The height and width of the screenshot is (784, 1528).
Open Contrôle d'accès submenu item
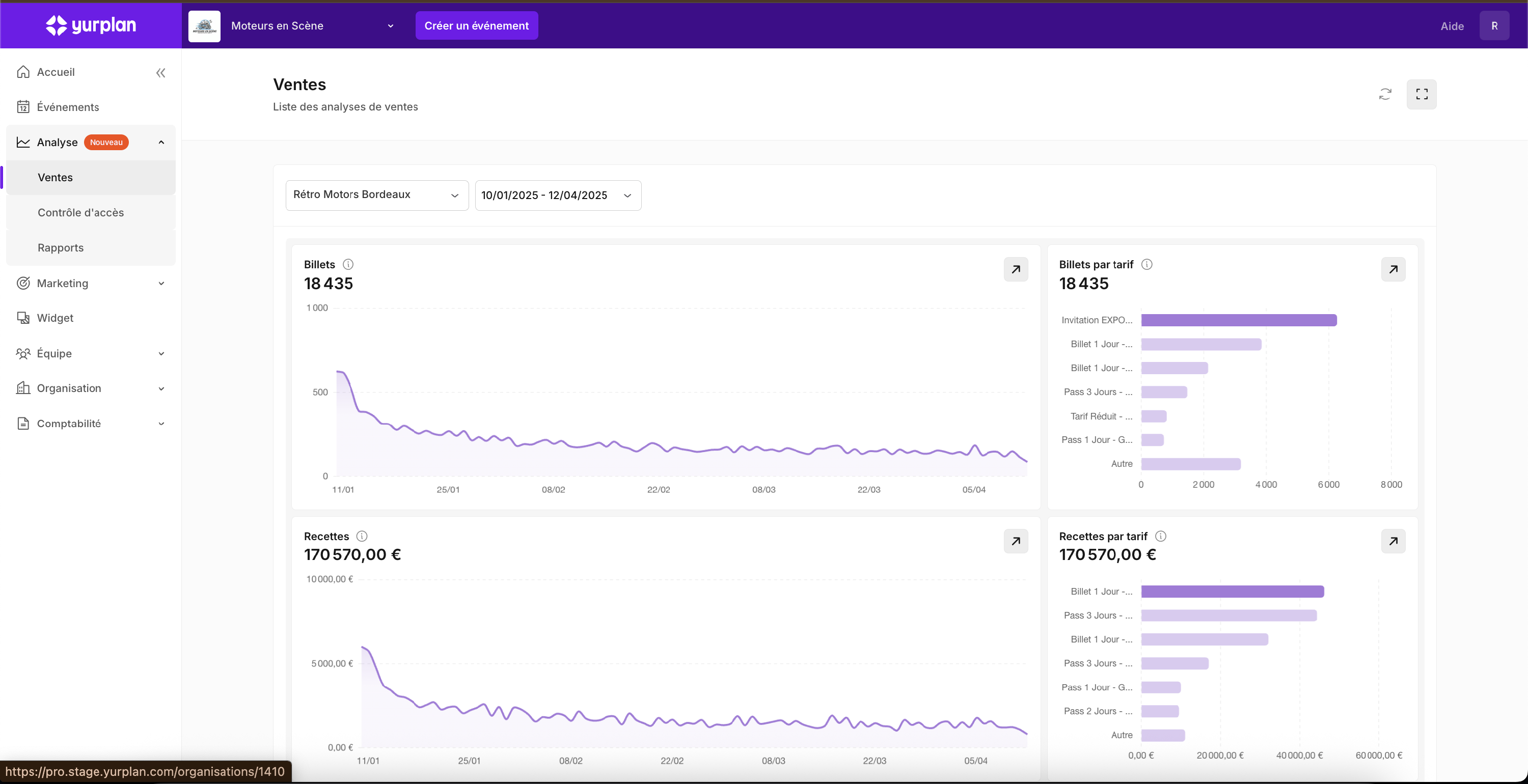tap(80, 212)
